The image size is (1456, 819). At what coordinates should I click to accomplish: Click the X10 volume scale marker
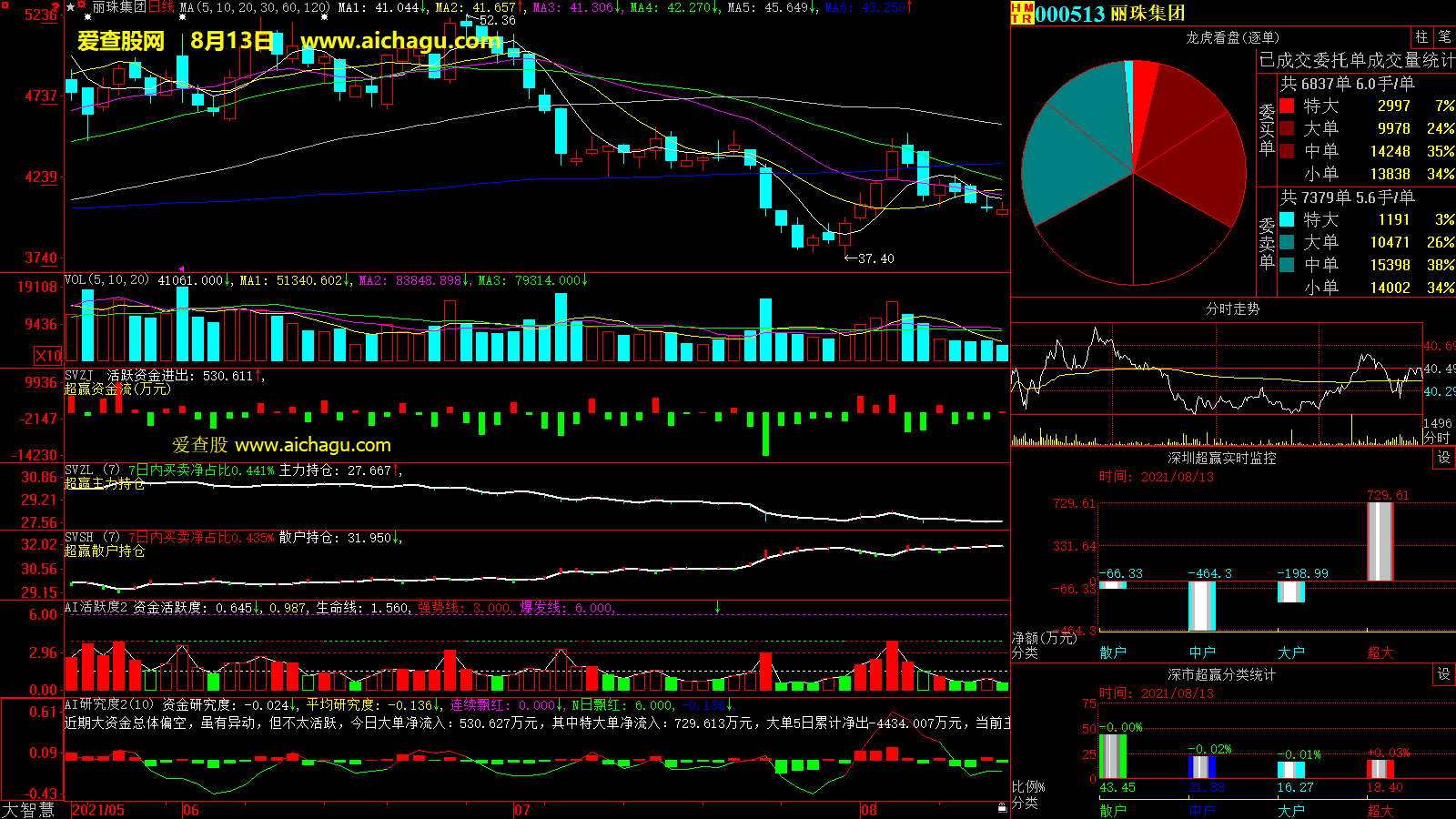[48, 356]
